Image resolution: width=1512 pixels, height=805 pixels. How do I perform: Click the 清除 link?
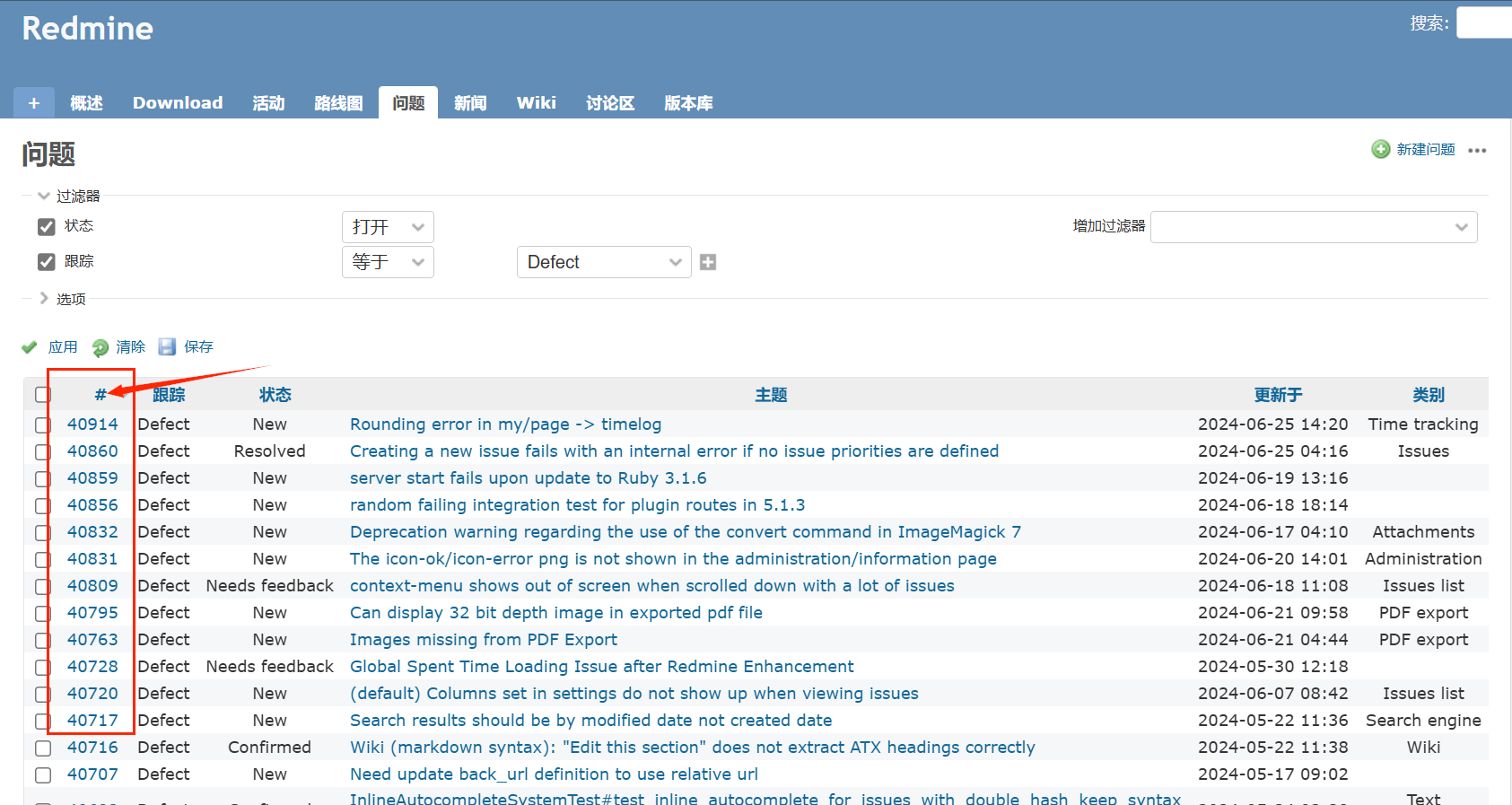coord(130,347)
